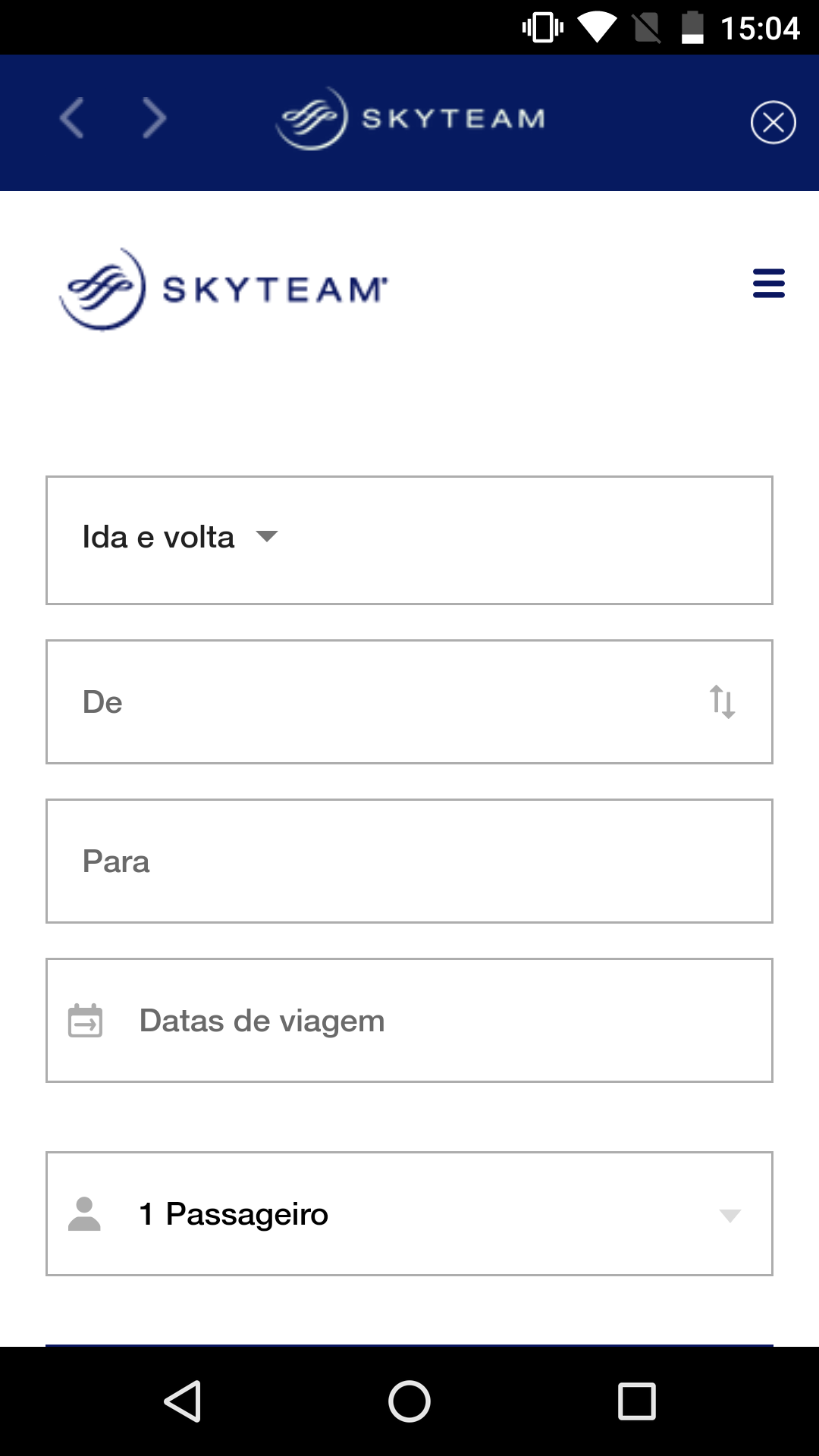Image resolution: width=819 pixels, height=1456 pixels.
Task: Expand the passenger dropdown arrow
Action: 730,1216
